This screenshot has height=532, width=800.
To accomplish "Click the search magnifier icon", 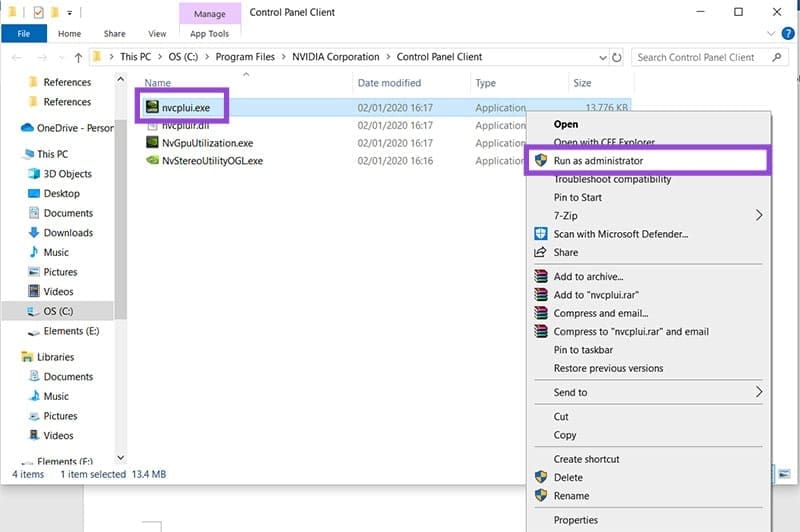I will 777,57.
